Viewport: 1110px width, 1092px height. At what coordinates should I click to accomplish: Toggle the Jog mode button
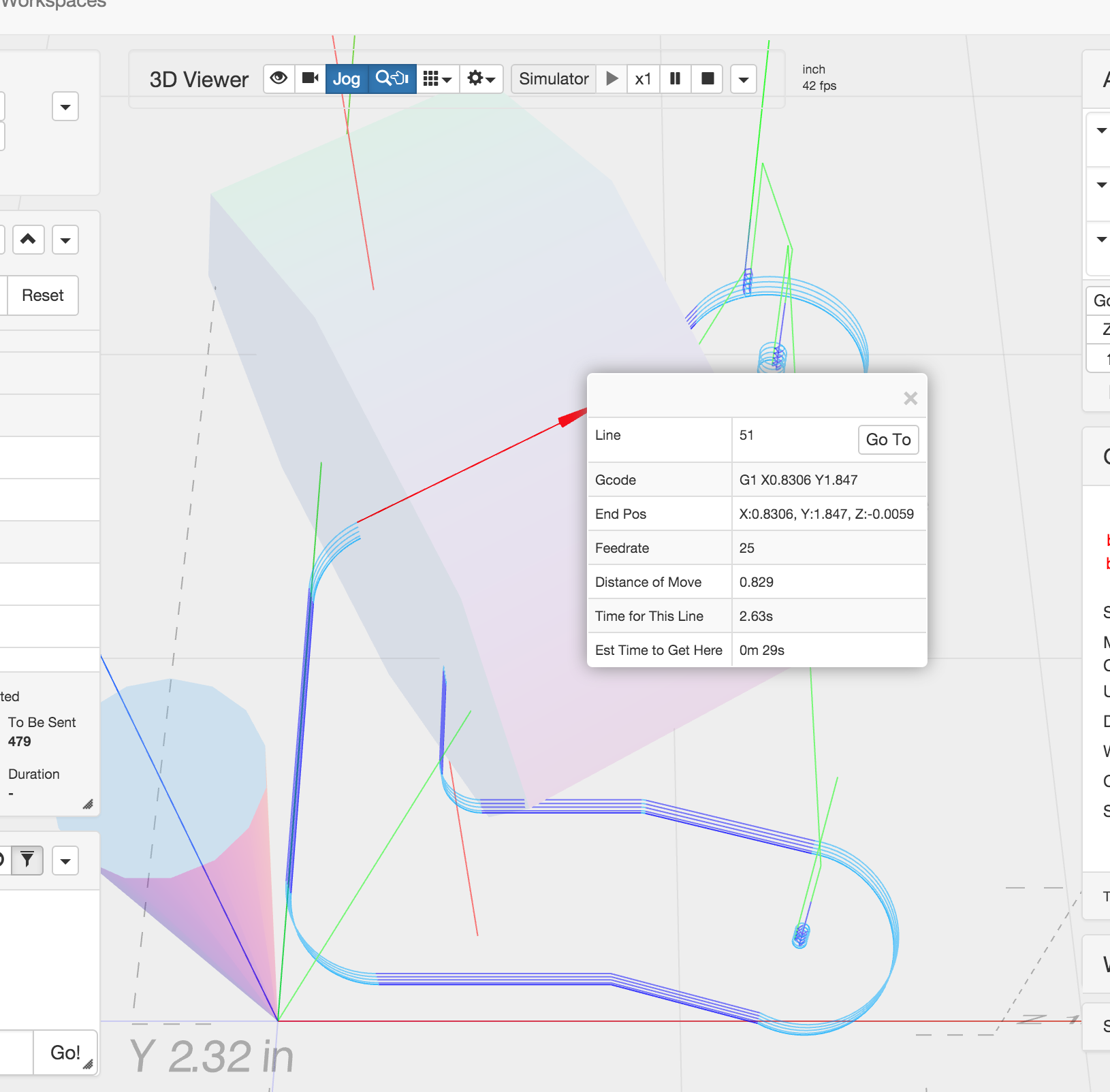point(347,79)
